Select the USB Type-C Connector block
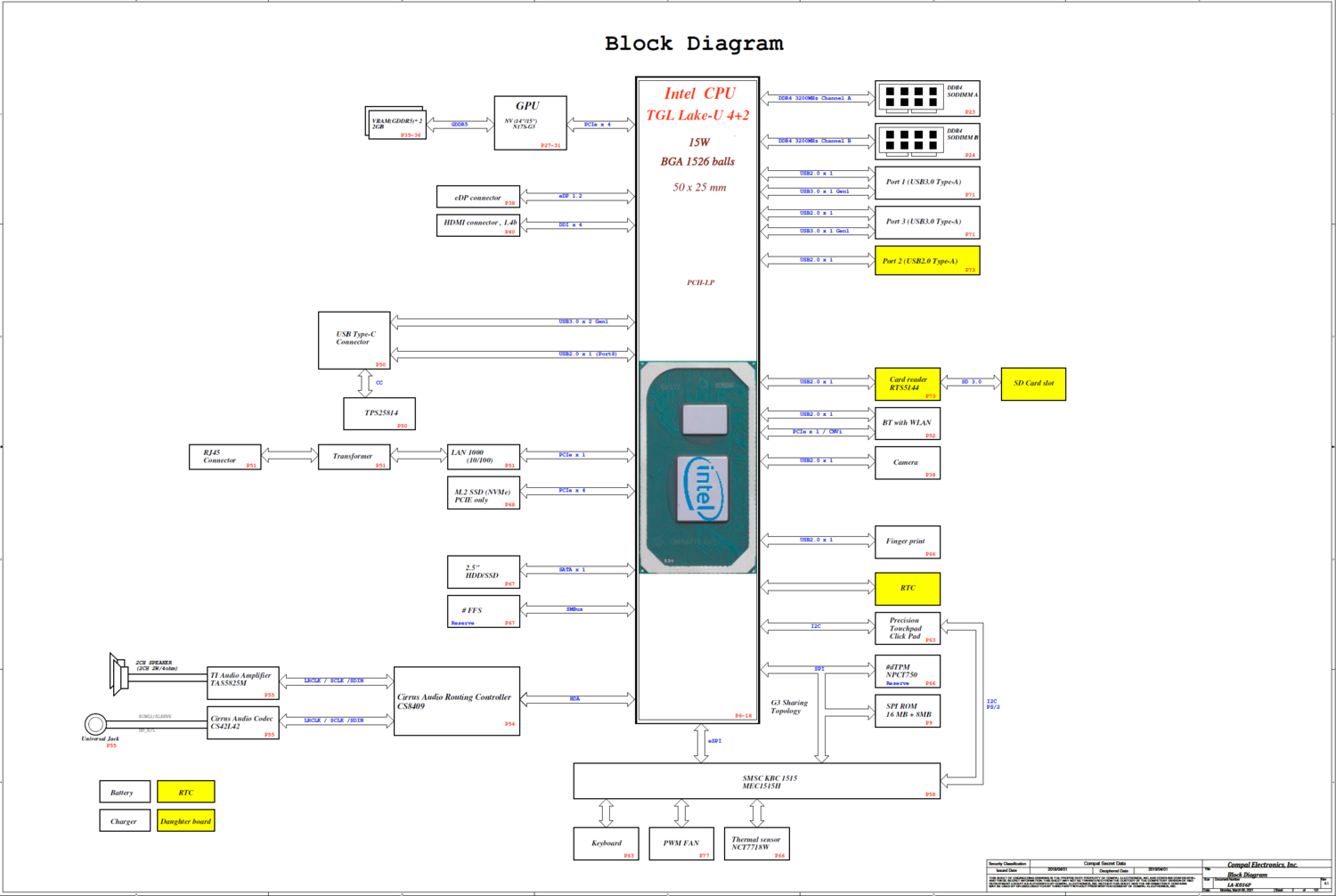The height and width of the screenshot is (896, 1336). point(354,340)
